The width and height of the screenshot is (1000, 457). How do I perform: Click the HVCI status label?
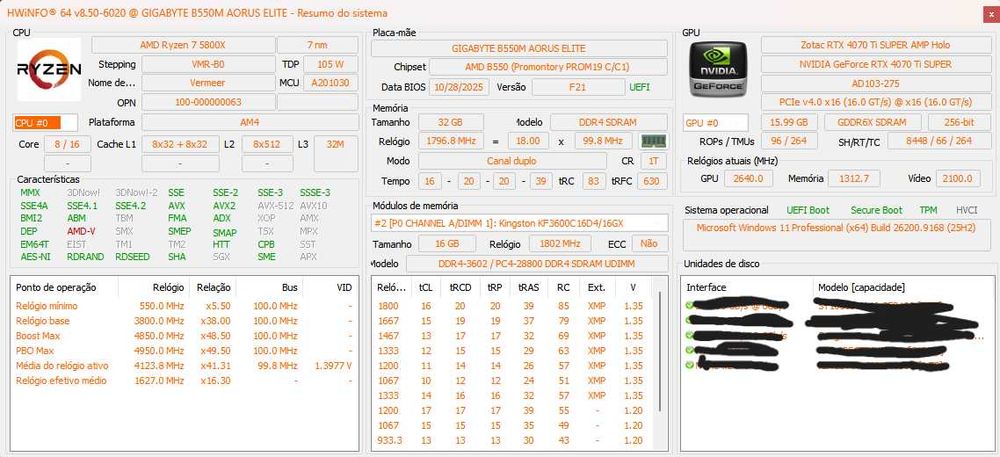[966, 210]
